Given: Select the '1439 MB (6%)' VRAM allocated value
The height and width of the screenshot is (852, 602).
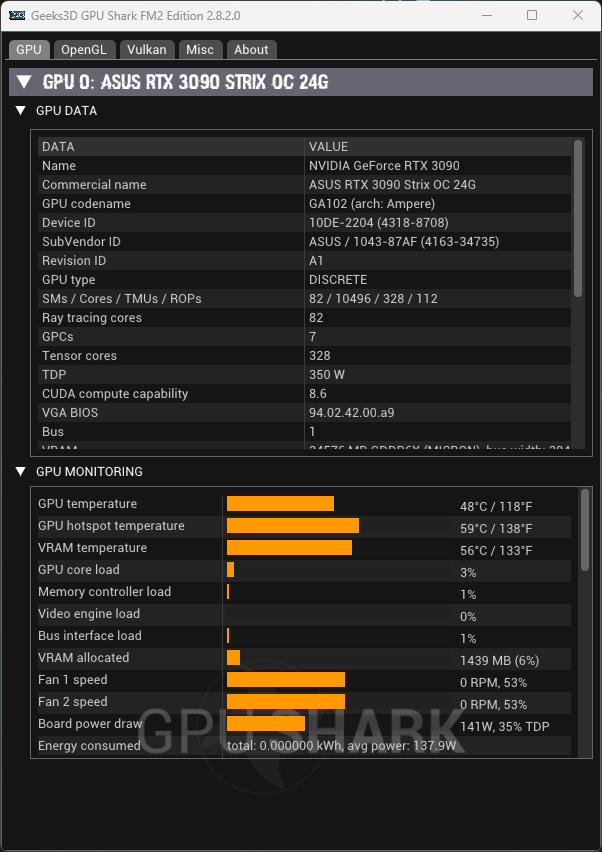Looking at the screenshot, I should (x=499, y=661).
